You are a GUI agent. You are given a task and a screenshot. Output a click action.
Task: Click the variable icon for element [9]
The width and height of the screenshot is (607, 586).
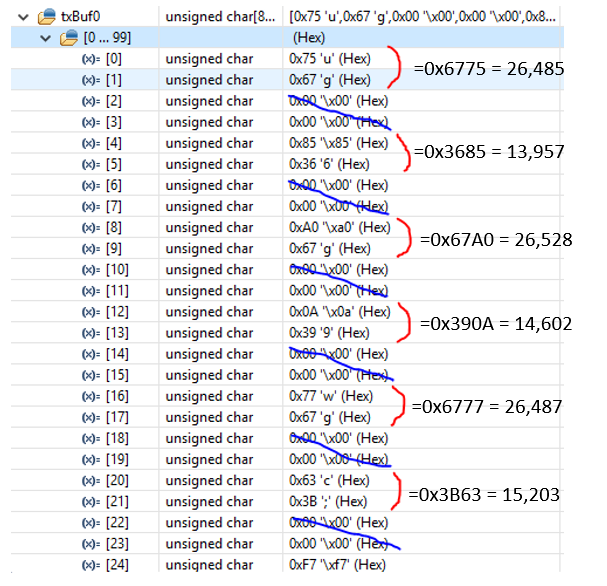pyautogui.click(x=91, y=249)
